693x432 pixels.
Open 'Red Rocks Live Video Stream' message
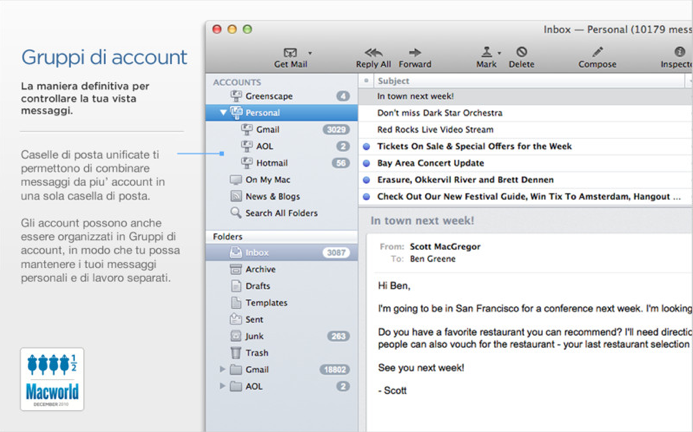pyautogui.click(x=525, y=130)
